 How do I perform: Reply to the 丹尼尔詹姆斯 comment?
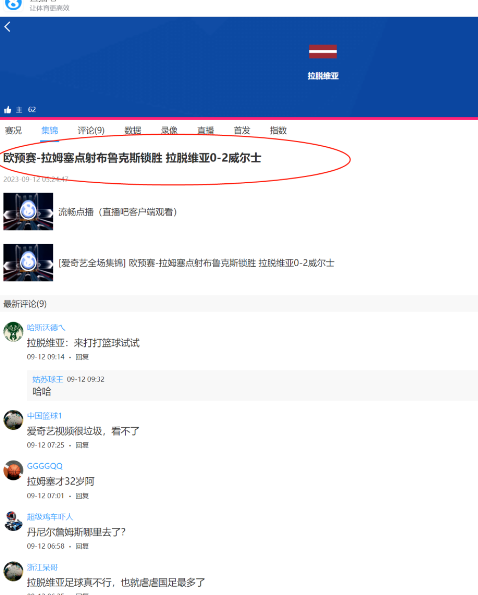[x=82, y=546]
